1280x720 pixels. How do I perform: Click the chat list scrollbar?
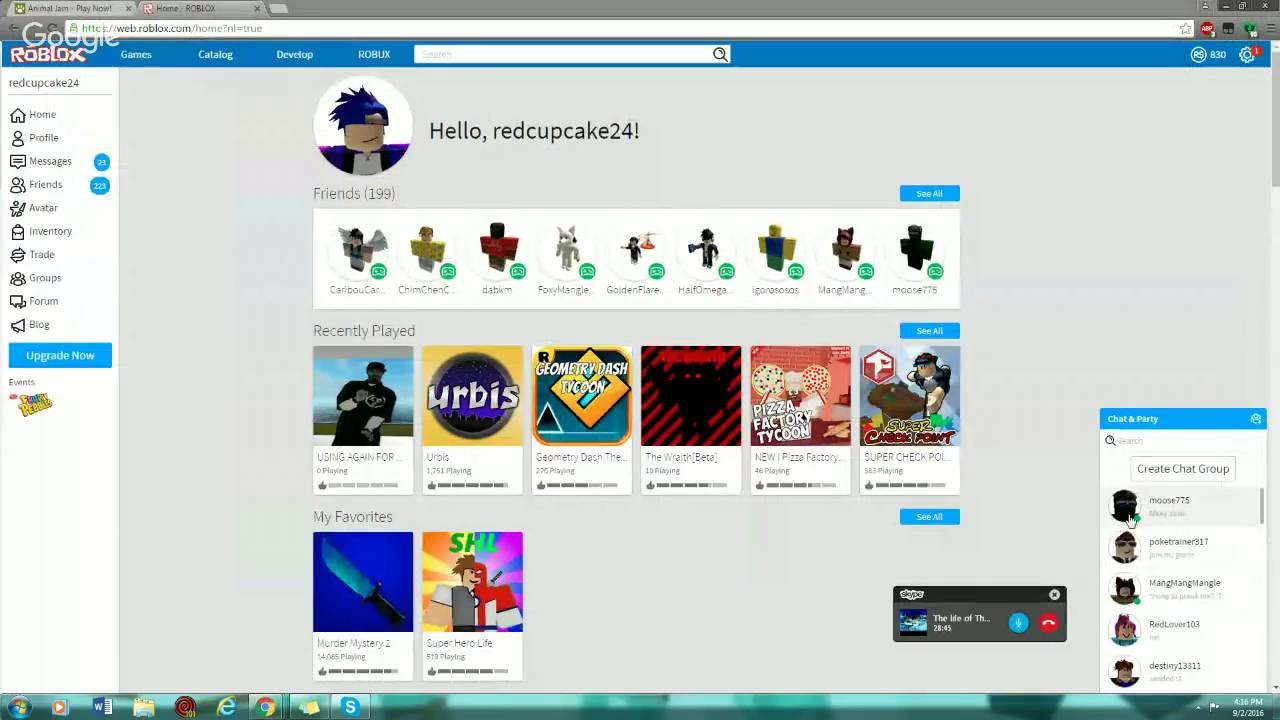(1261, 506)
